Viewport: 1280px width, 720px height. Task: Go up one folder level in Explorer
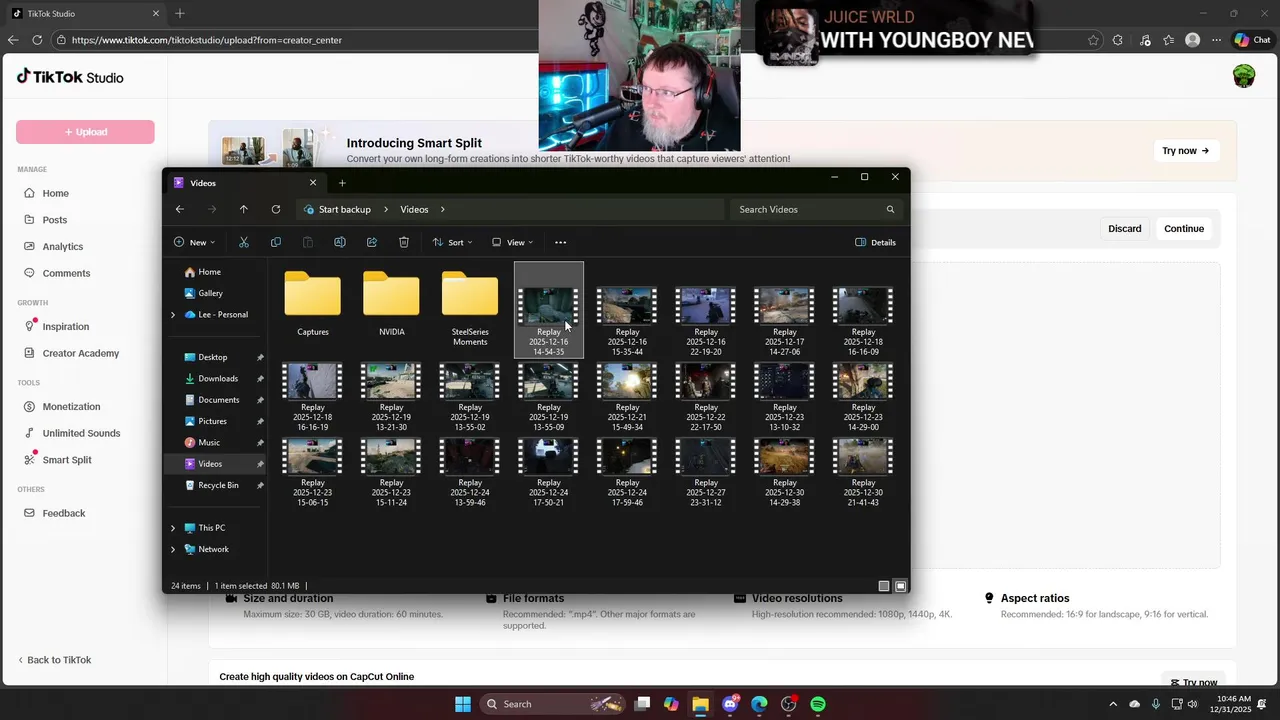tap(244, 209)
